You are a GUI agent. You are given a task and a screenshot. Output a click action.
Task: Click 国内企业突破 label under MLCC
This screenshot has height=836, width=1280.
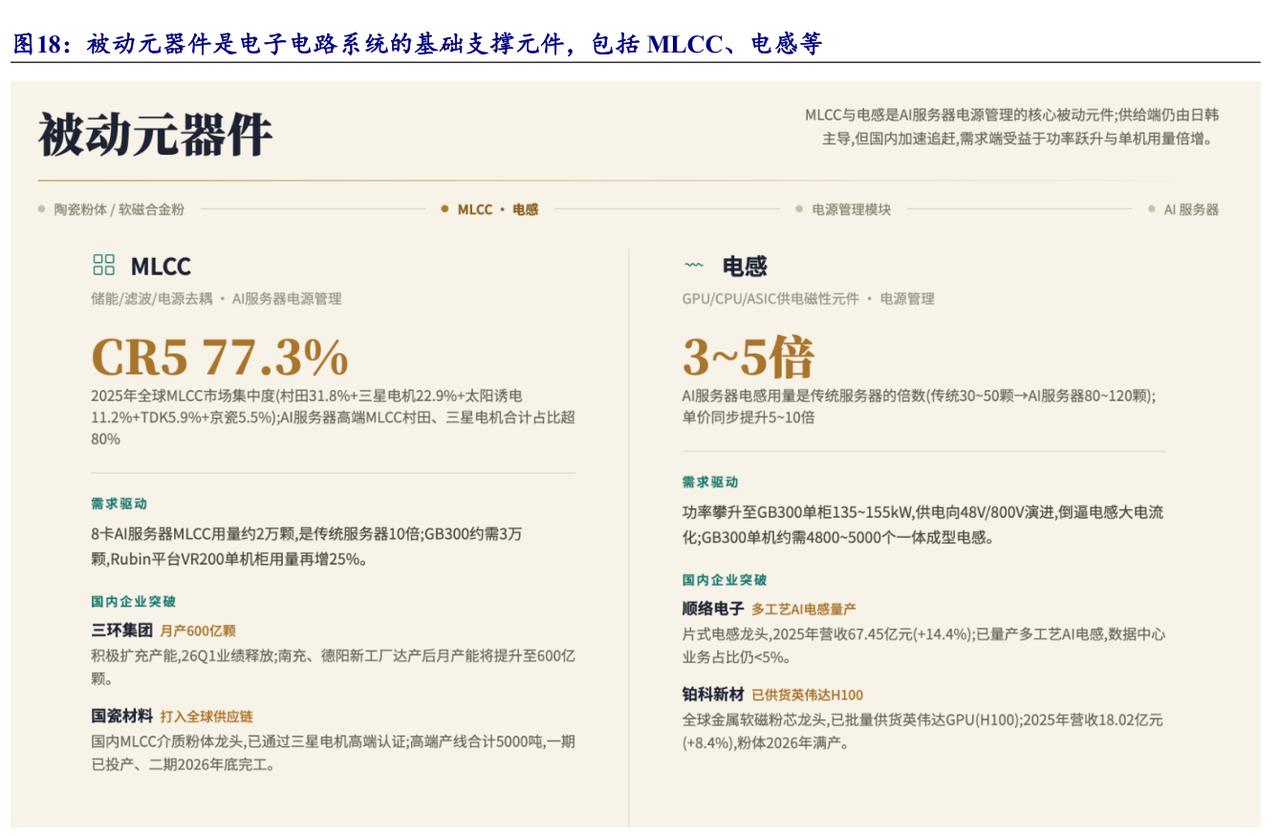click(x=133, y=601)
